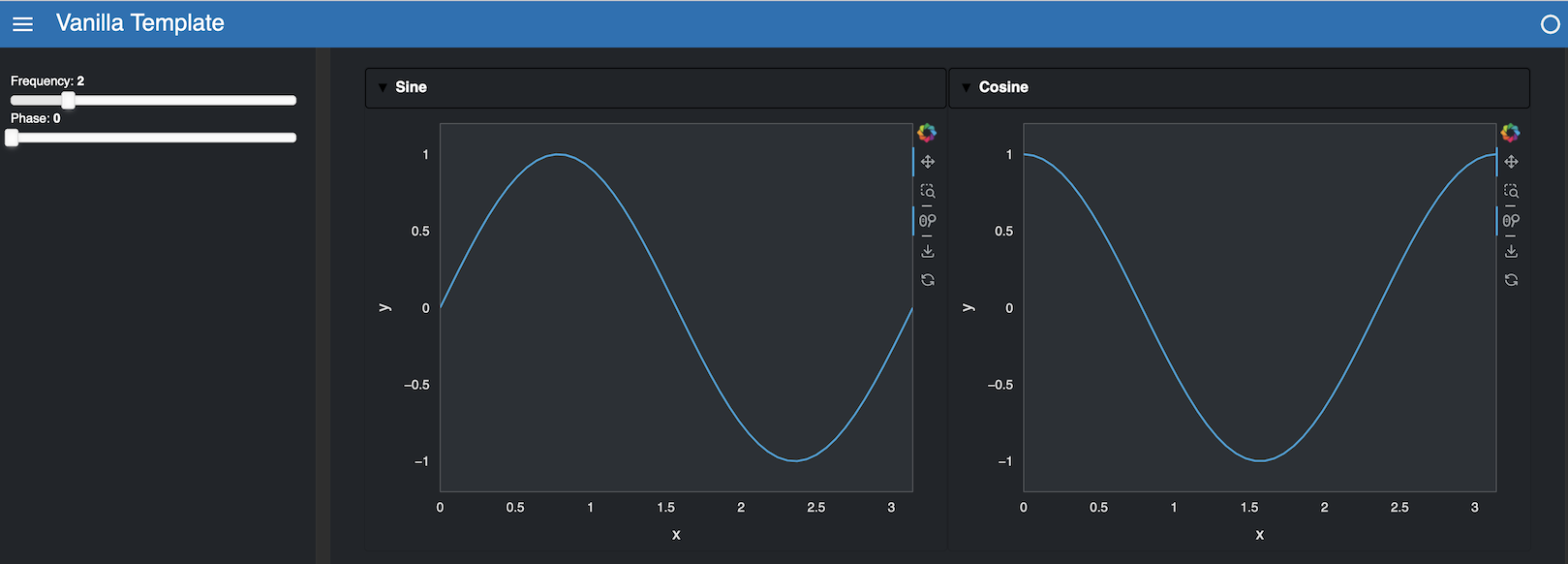The image size is (1568, 564).
Task: Click the Frequency slider handle
Action: 68,101
